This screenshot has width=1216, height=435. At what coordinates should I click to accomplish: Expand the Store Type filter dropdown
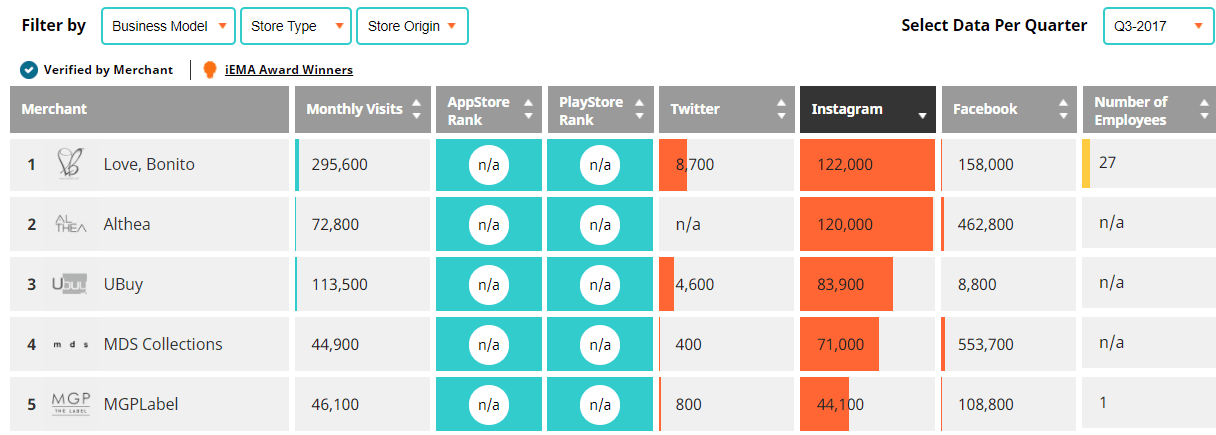pyautogui.click(x=295, y=26)
